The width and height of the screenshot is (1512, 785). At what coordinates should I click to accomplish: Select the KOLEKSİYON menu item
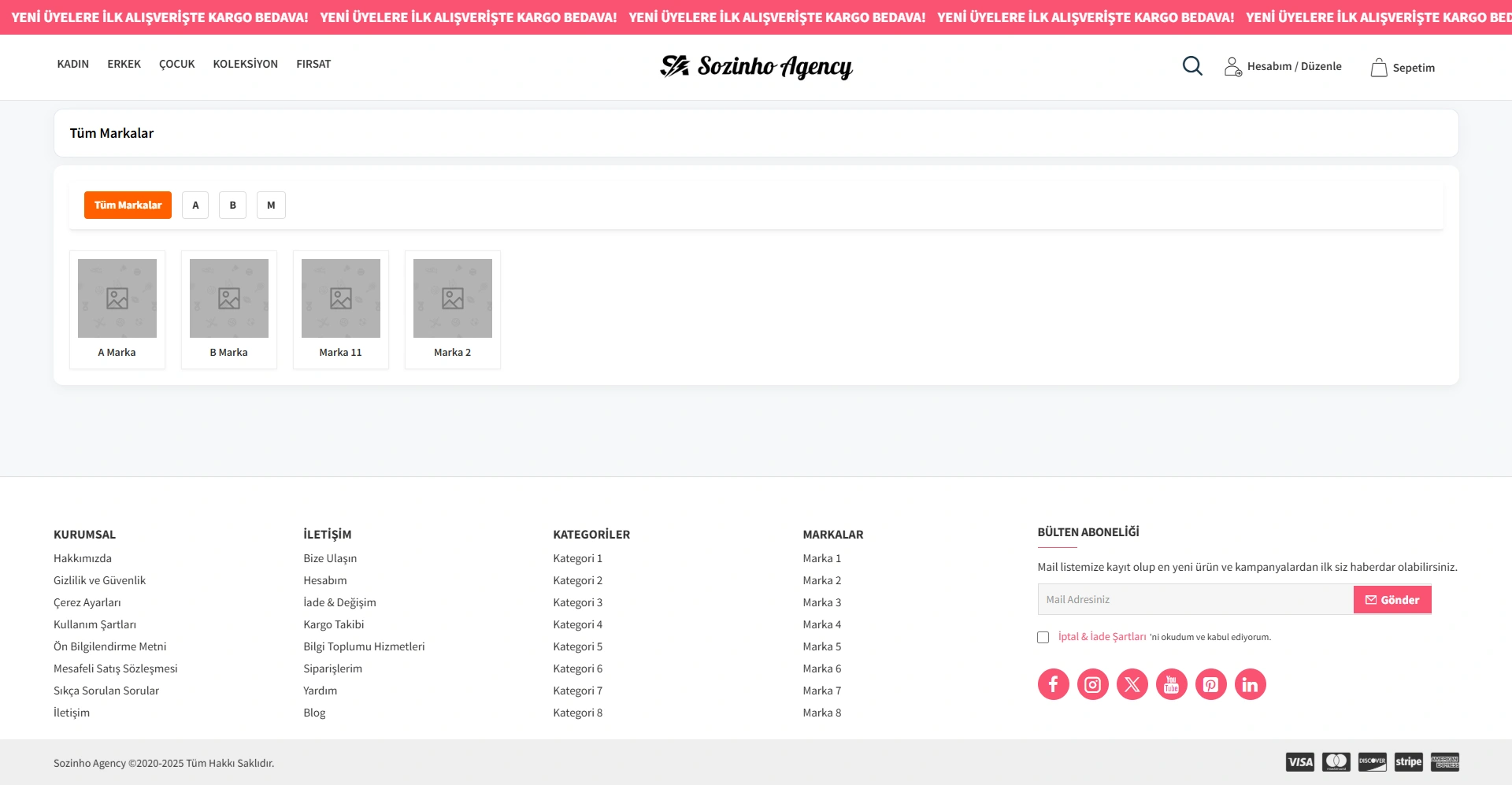click(x=245, y=64)
